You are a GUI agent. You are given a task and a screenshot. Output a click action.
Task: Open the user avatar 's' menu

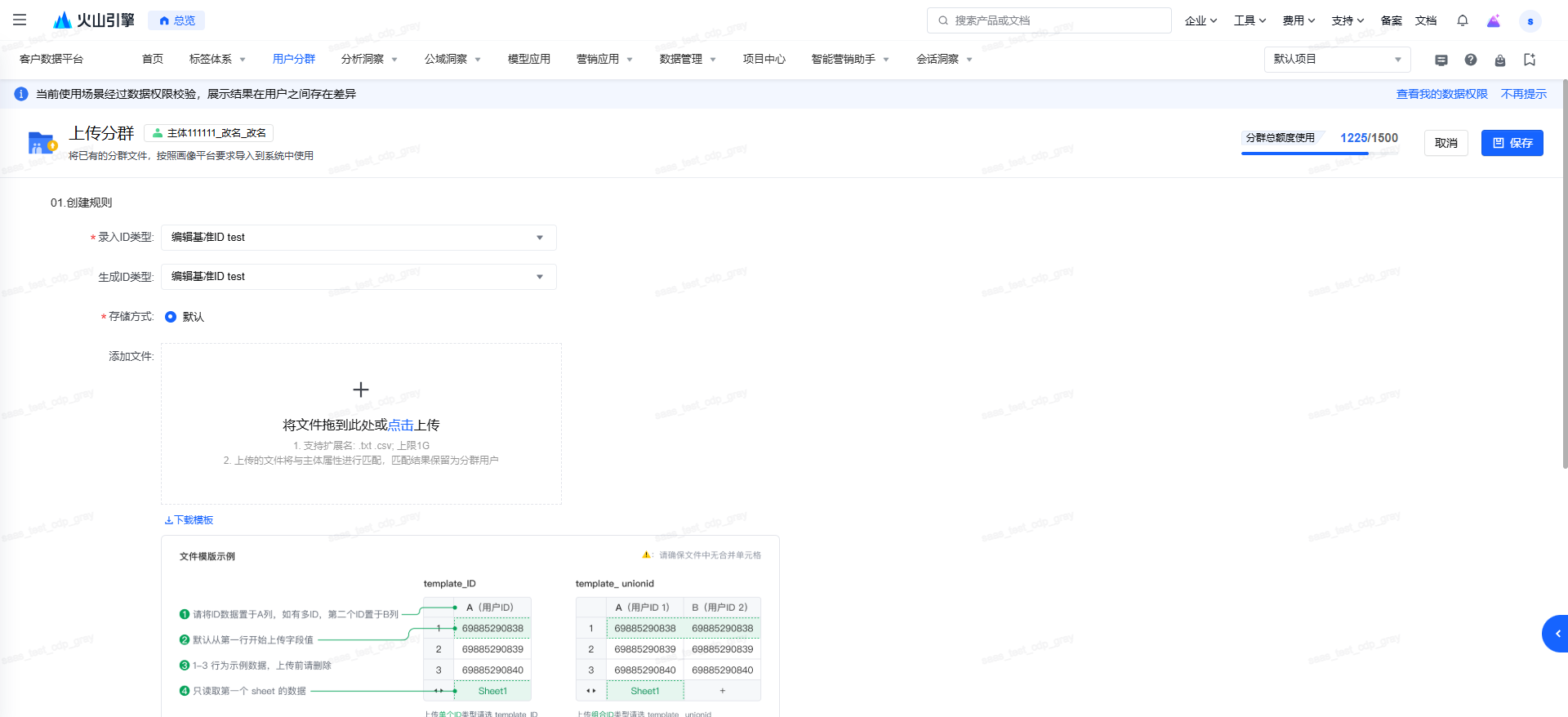point(1530,21)
